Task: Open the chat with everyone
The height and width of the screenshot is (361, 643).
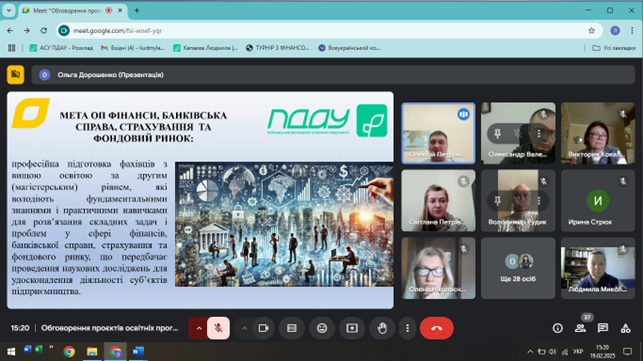Action: click(603, 328)
